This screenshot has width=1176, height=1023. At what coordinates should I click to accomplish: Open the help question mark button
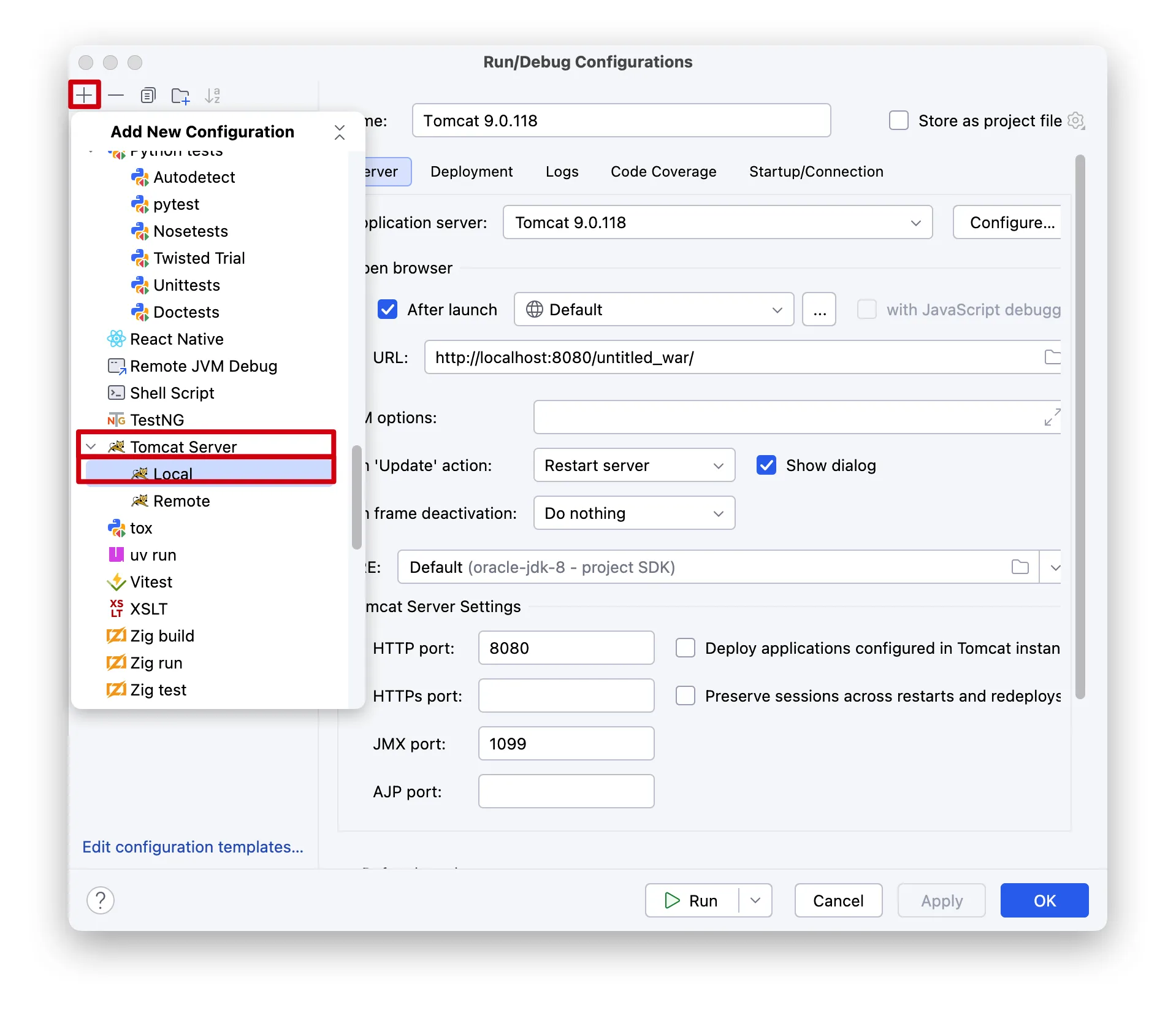pyautogui.click(x=101, y=900)
